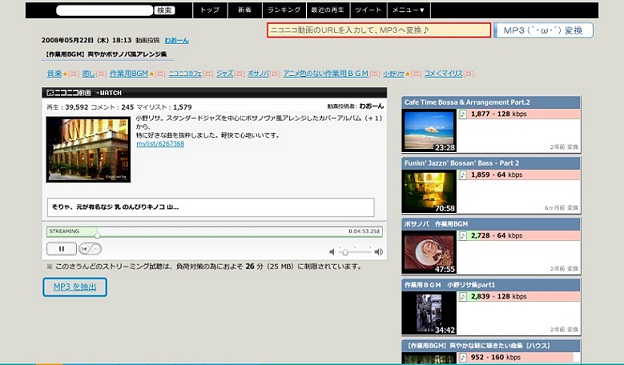Click the bracket icon after 小野リサ tag

(x=416, y=74)
